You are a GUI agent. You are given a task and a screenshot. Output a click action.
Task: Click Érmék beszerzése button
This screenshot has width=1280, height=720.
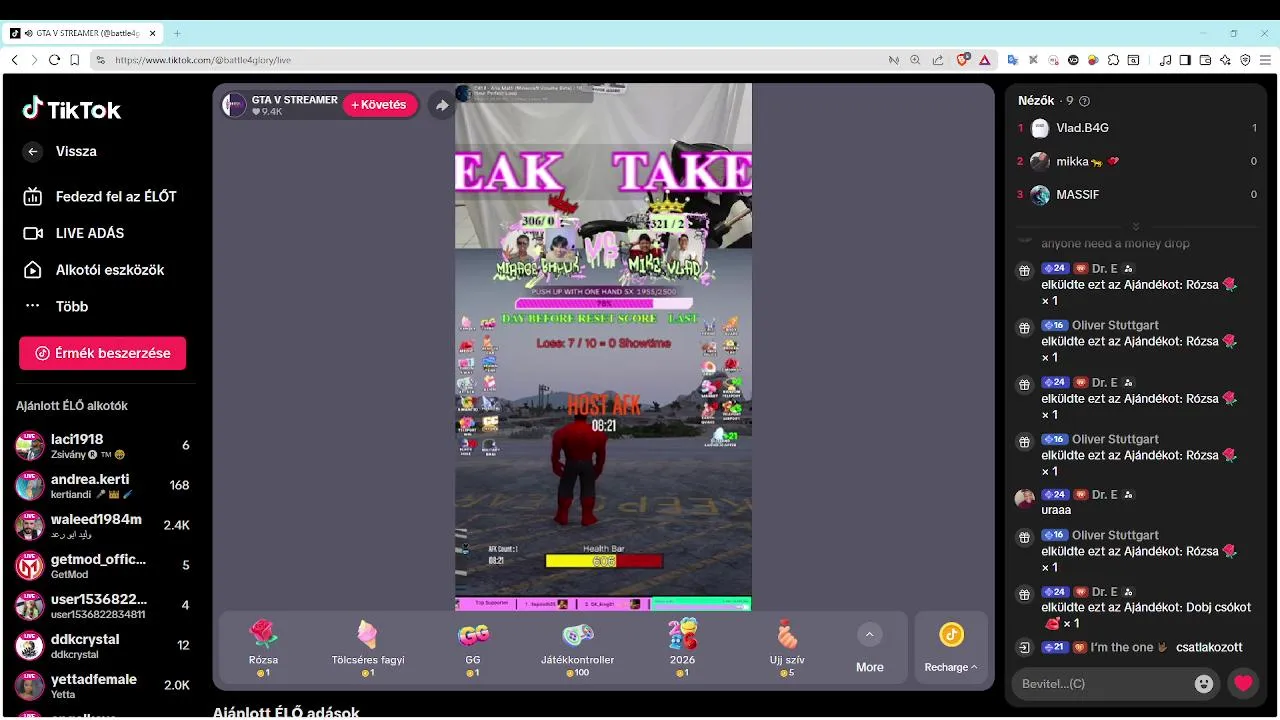click(102, 353)
